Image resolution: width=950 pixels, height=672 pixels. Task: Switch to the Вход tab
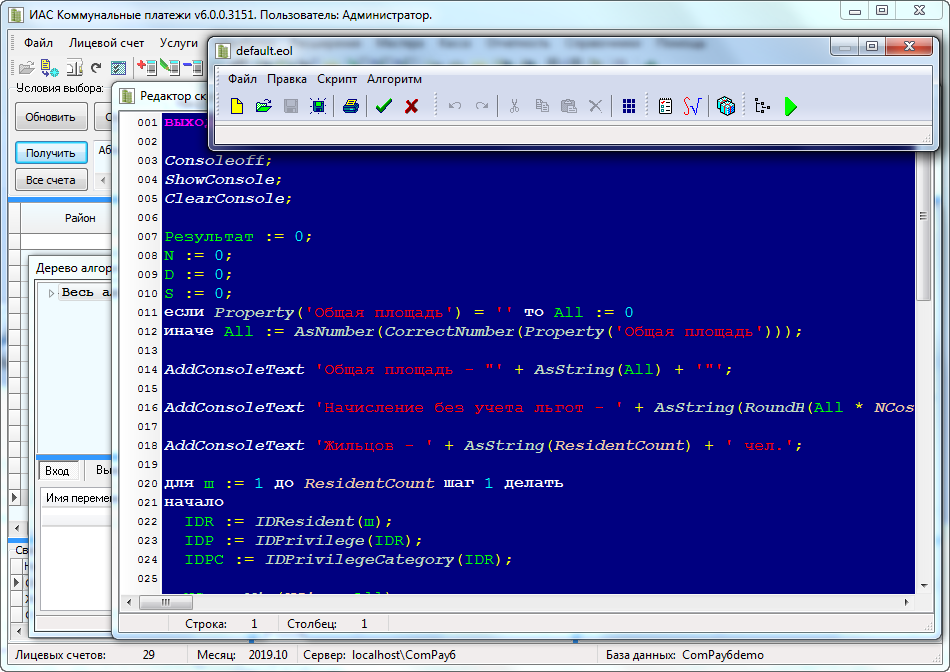(x=57, y=470)
